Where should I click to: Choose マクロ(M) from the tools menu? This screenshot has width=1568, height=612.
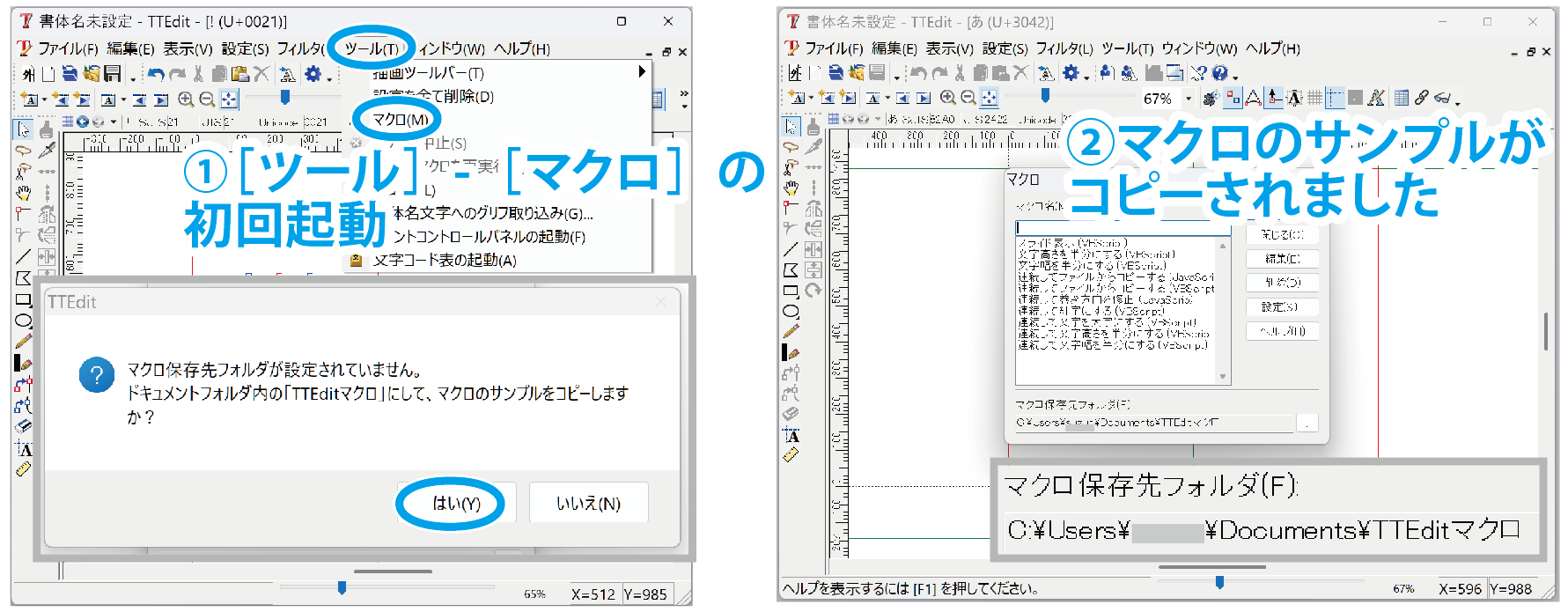[x=401, y=120]
